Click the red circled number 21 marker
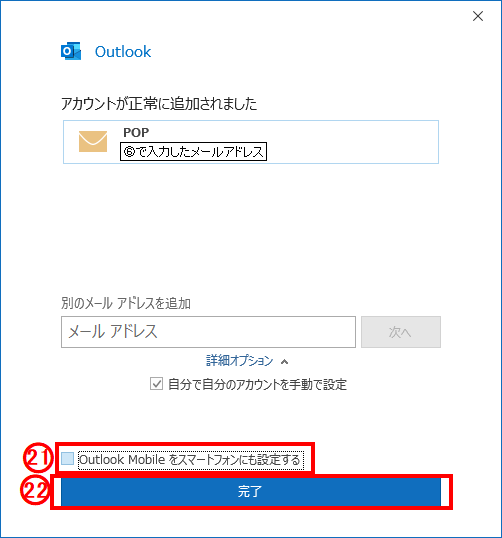Image resolution: width=502 pixels, height=538 pixels. pos(37,458)
